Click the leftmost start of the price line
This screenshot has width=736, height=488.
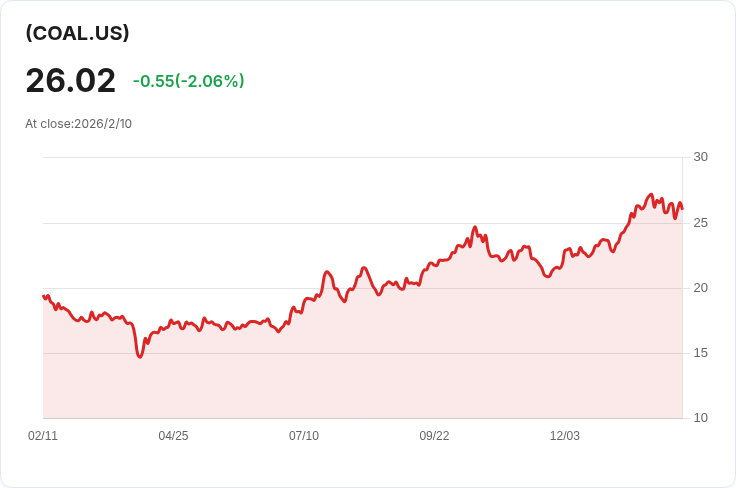[43, 296]
